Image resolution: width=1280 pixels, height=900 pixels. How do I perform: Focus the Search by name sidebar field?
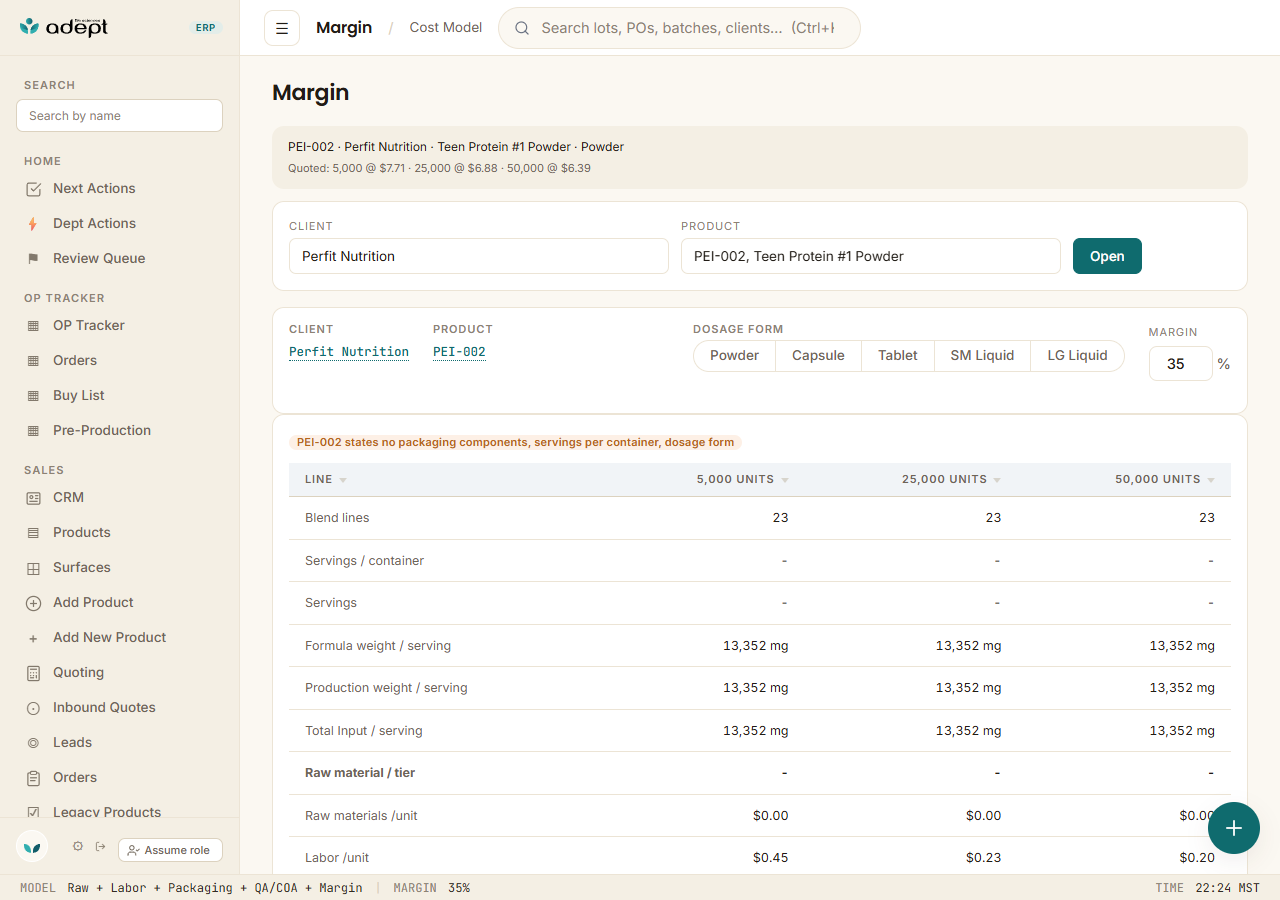pyautogui.click(x=119, y=116)
